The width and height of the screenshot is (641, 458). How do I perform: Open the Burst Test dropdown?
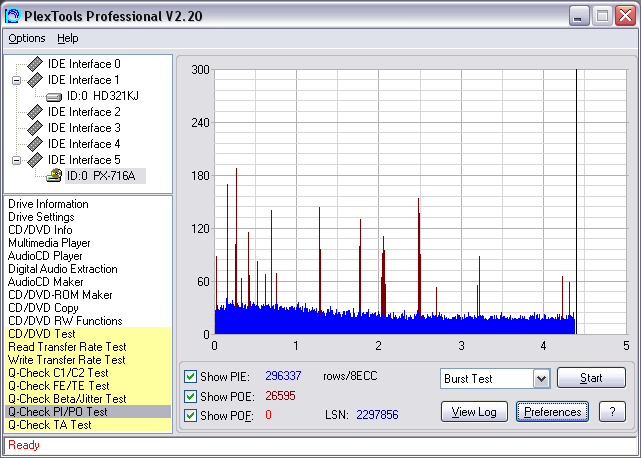coord(541,379)
